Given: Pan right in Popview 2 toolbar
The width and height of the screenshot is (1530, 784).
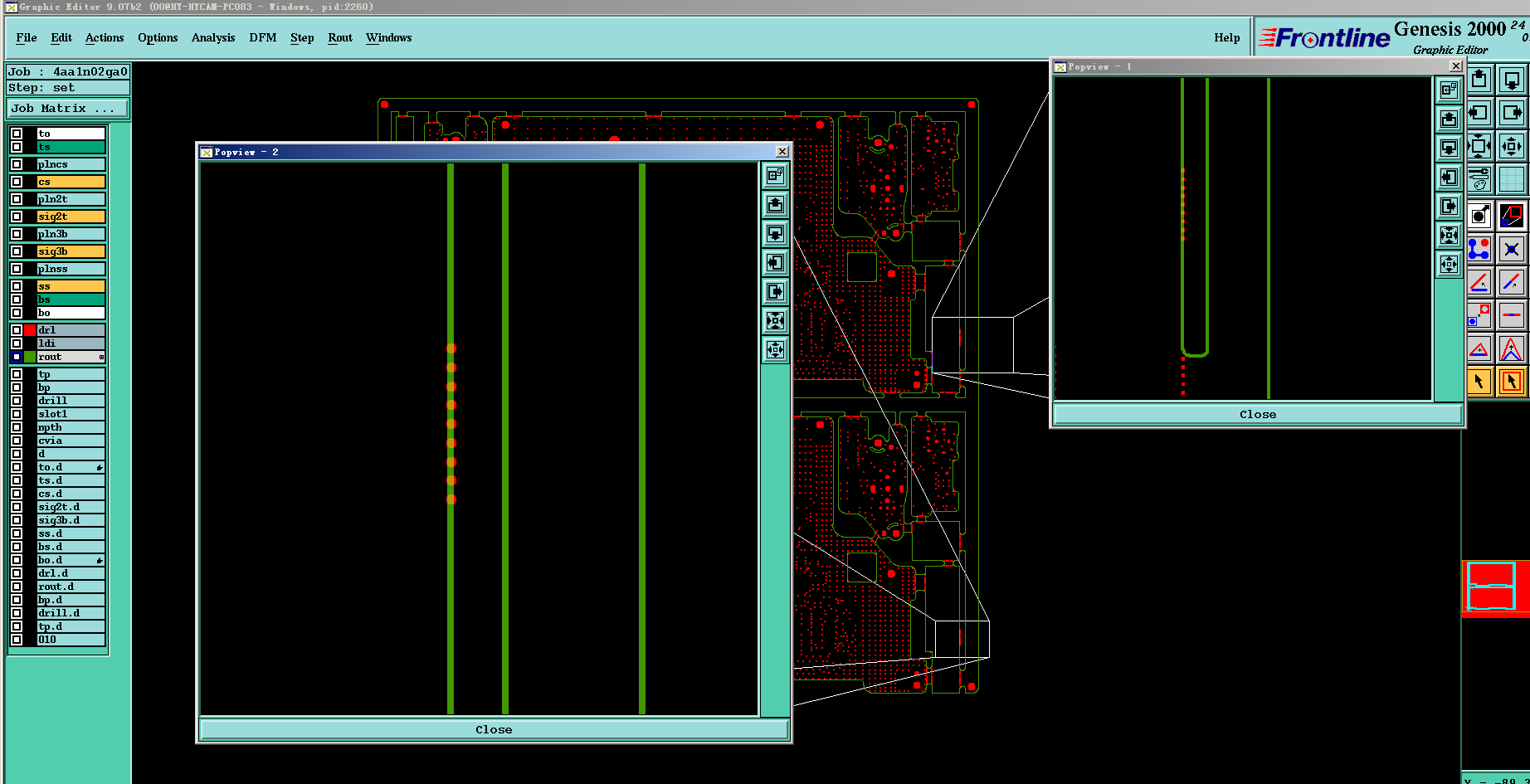Looking at the screenshot, I should coord(775,292).
